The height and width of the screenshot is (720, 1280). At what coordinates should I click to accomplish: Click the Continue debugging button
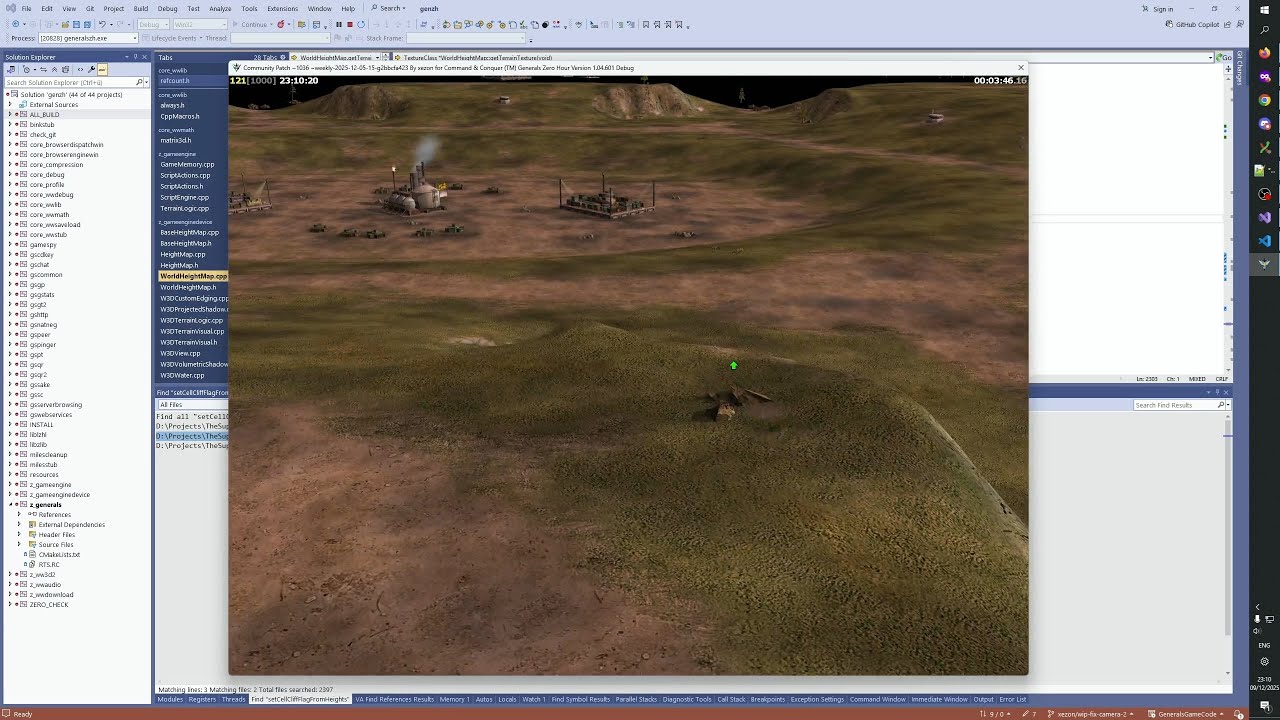click(249, 24)
